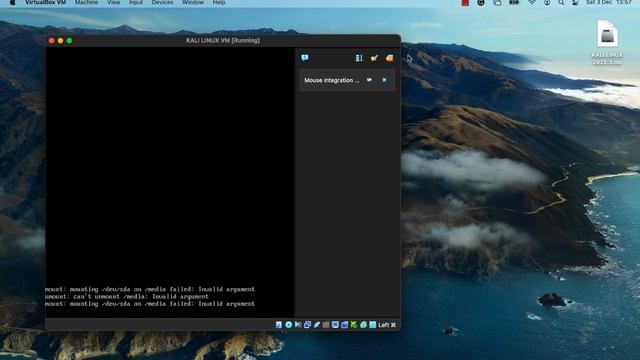Open the Window menu
The height and width of the screenshot is (360, 640).
pos(193,2)
